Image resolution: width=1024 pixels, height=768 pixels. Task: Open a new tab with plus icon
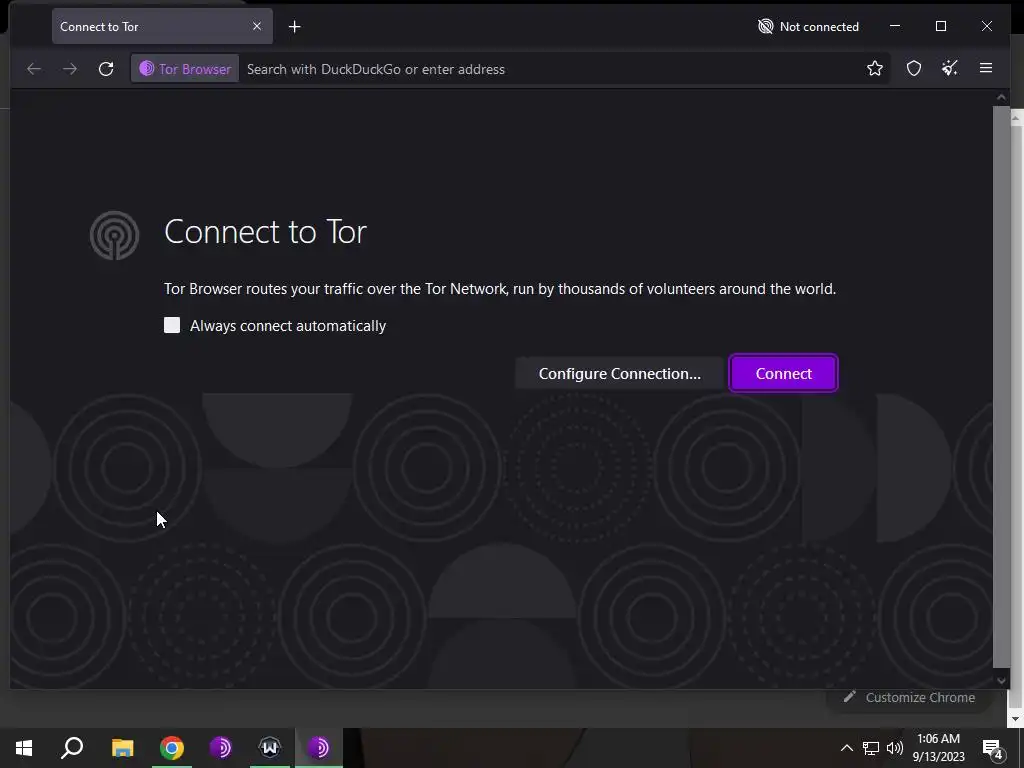pos(295,27)
